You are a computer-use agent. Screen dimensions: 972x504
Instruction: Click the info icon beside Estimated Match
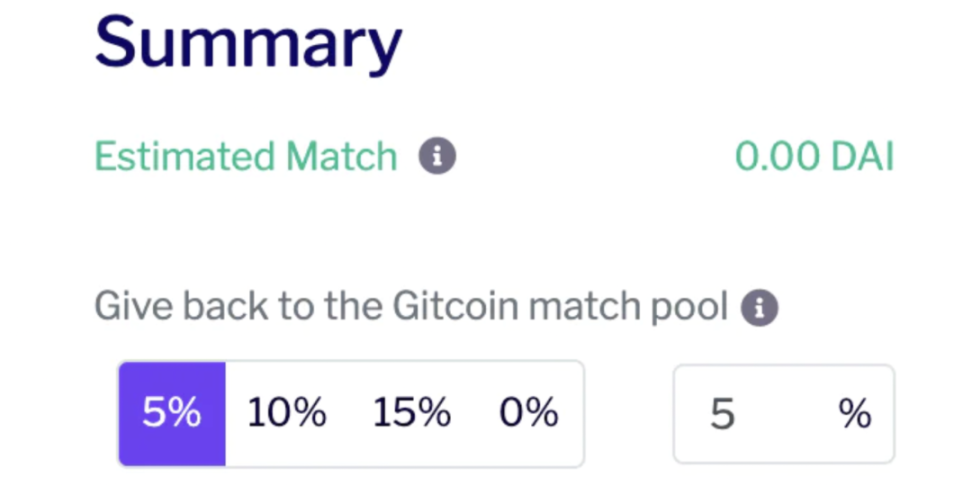437,156
